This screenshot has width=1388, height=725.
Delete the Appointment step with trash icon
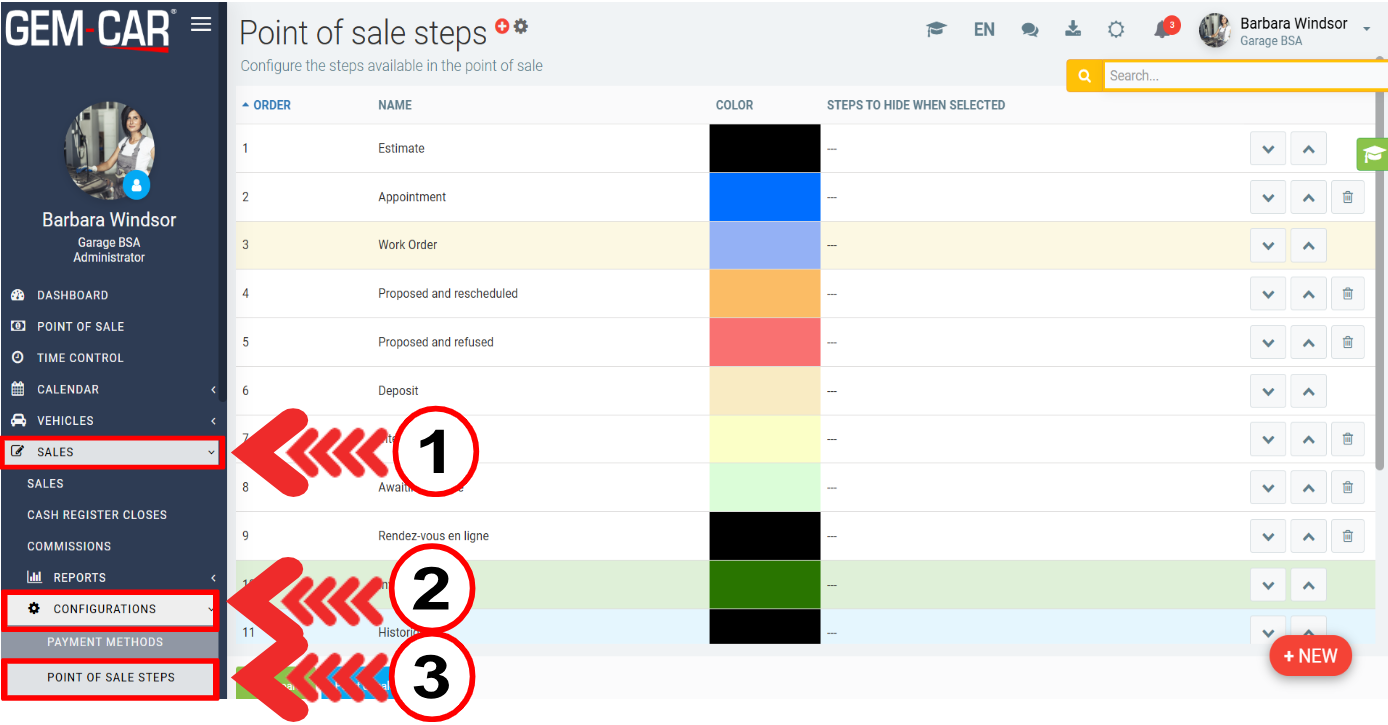[1347, 197]
